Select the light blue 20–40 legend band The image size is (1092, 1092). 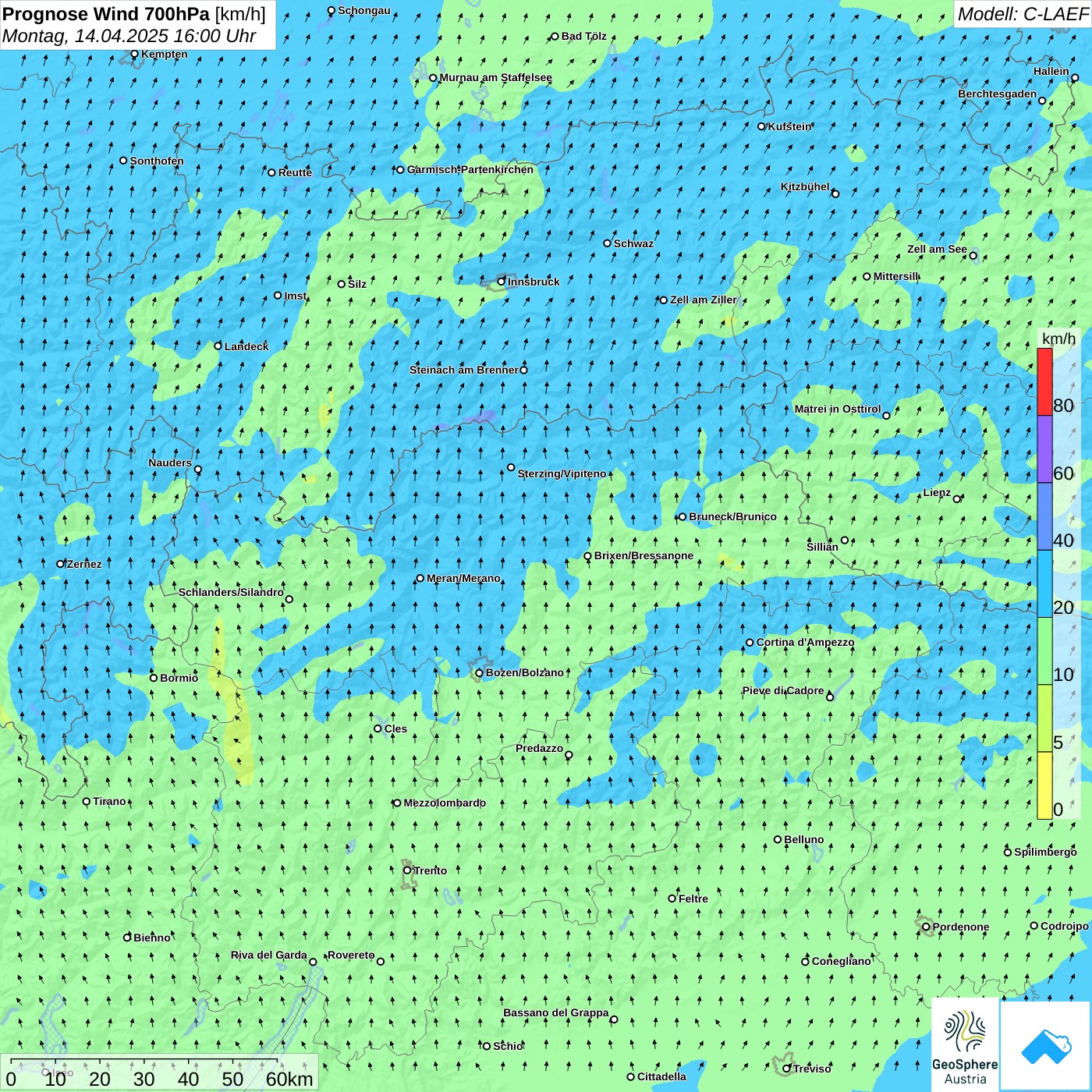coord(1044,584)
